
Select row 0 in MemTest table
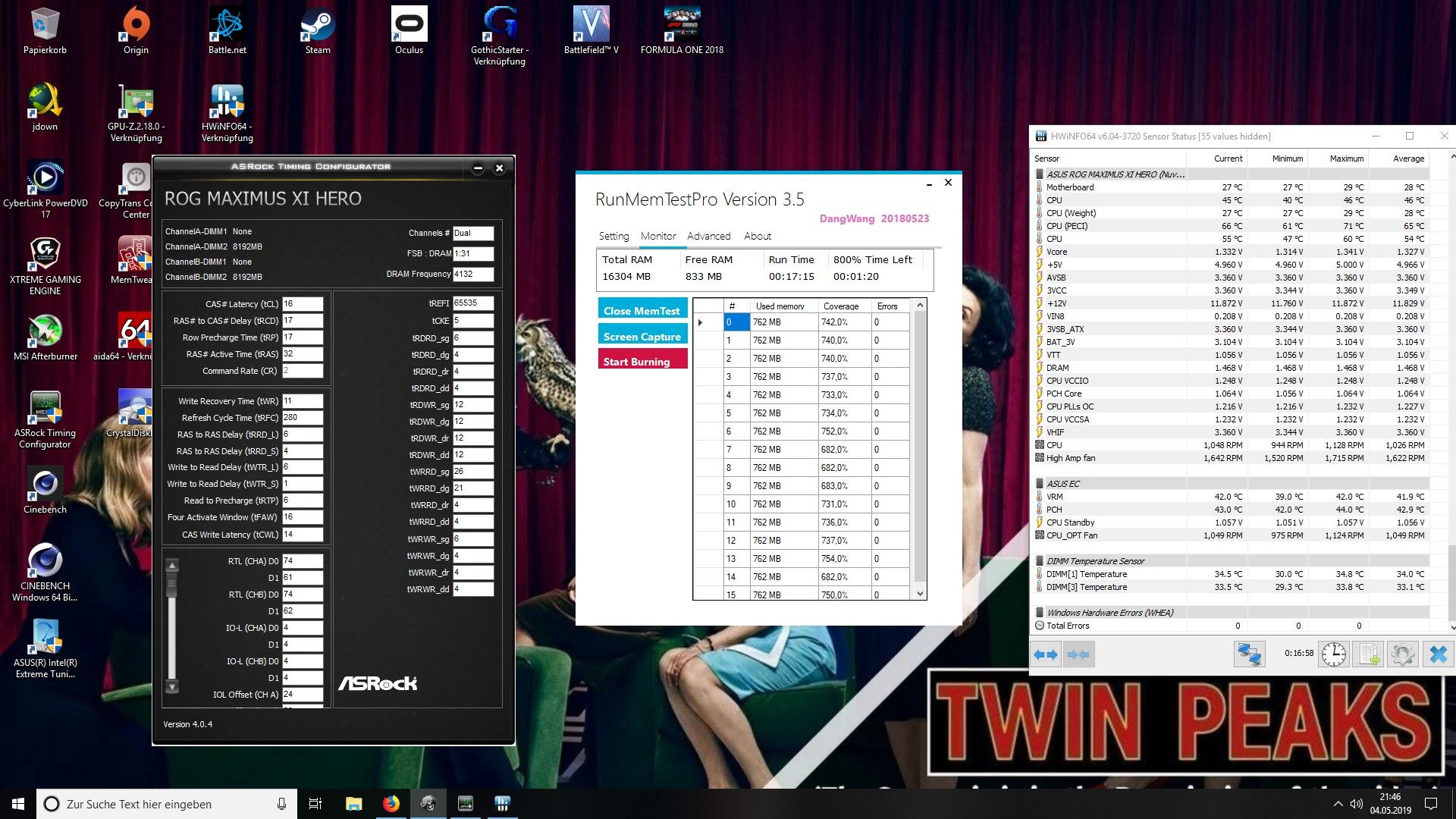click(x=802, y=322)
